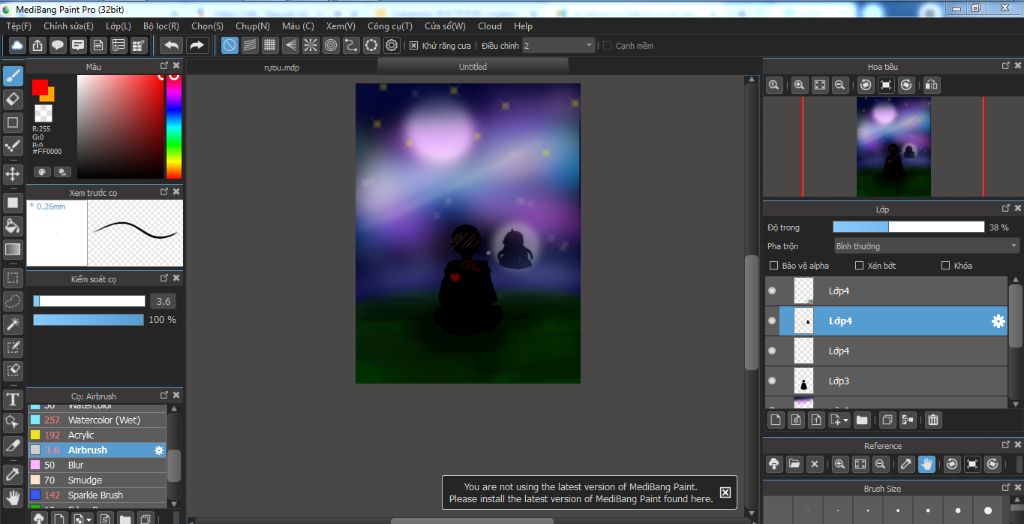Hide the Lớp3 layer visibility
Image resolution: width=1024 pixels, height=524 pixels.
(771, 381)
